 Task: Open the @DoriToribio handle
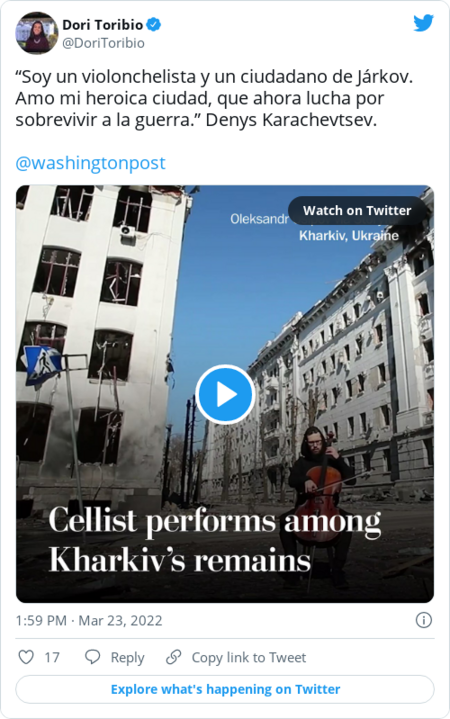103,43
